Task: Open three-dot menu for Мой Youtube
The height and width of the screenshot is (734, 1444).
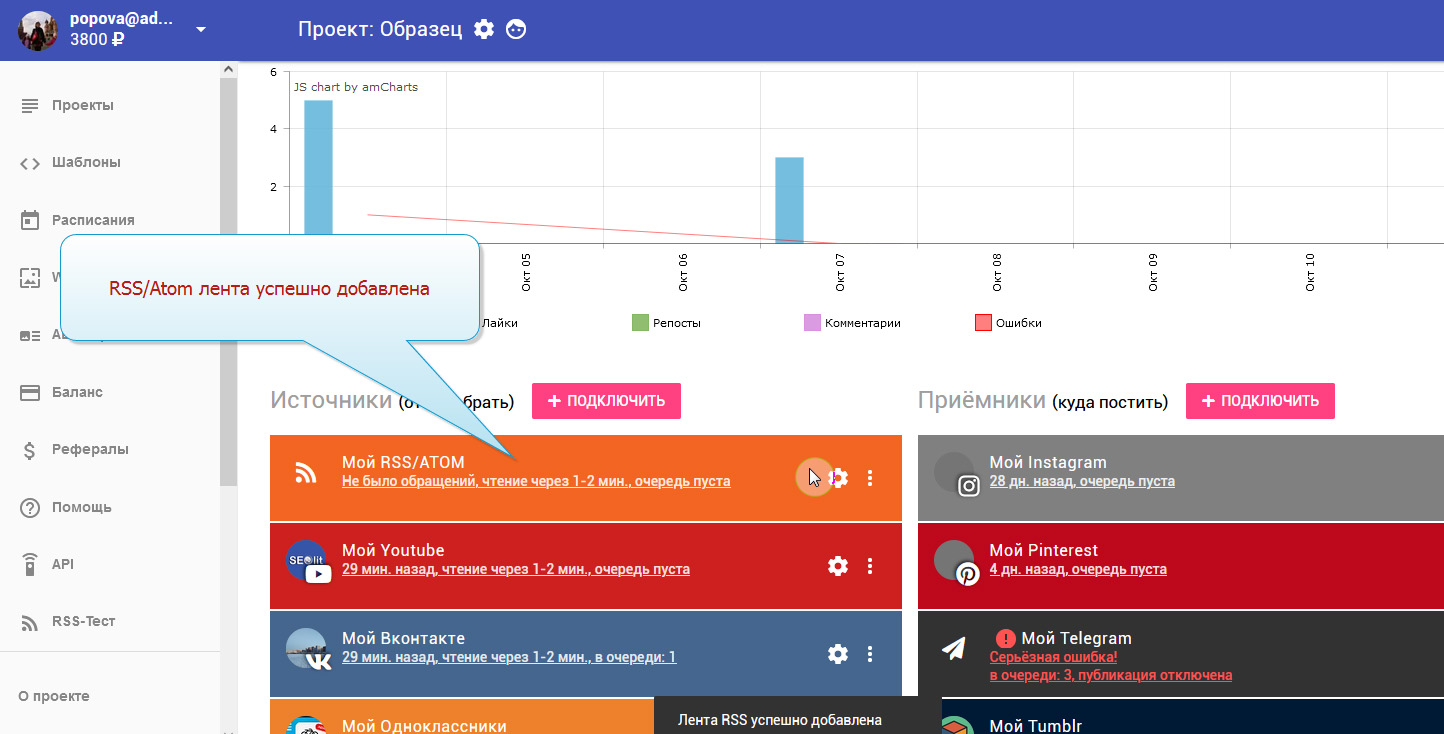Action: pos(870,566)
